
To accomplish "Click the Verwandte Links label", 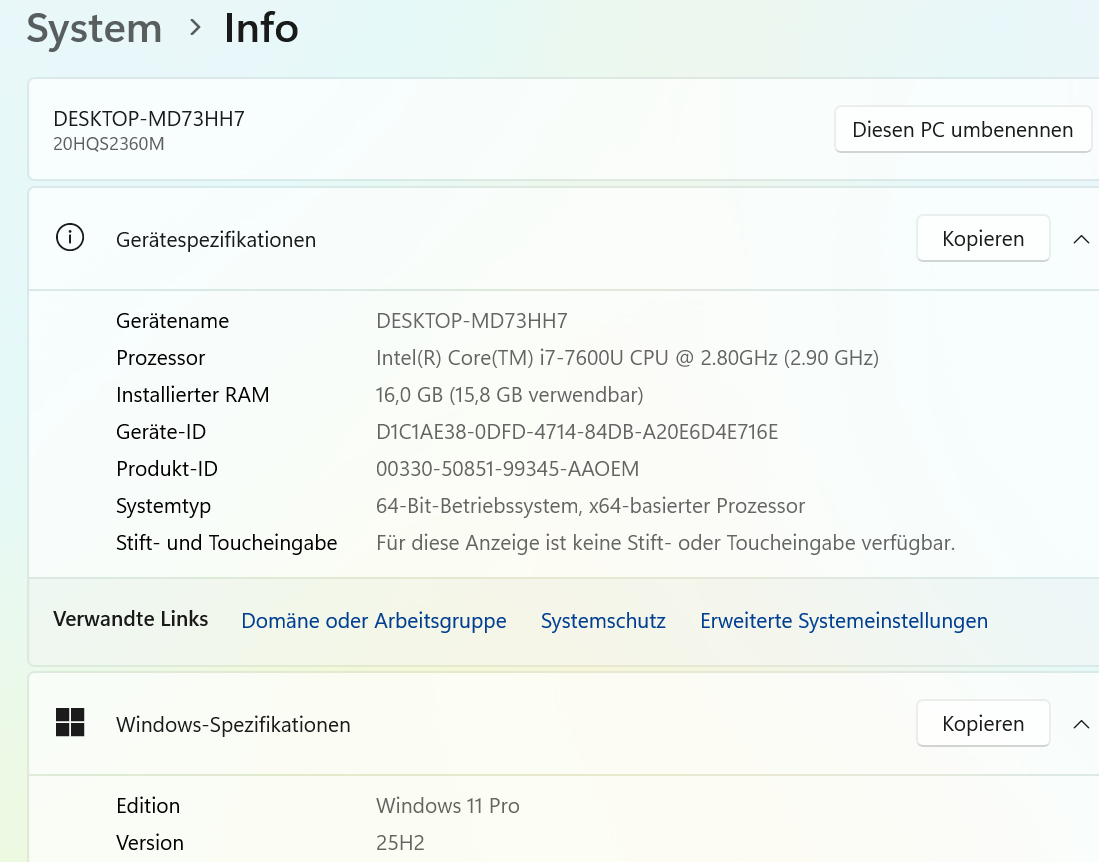I will pyautogui.click(x=130, y=619).
